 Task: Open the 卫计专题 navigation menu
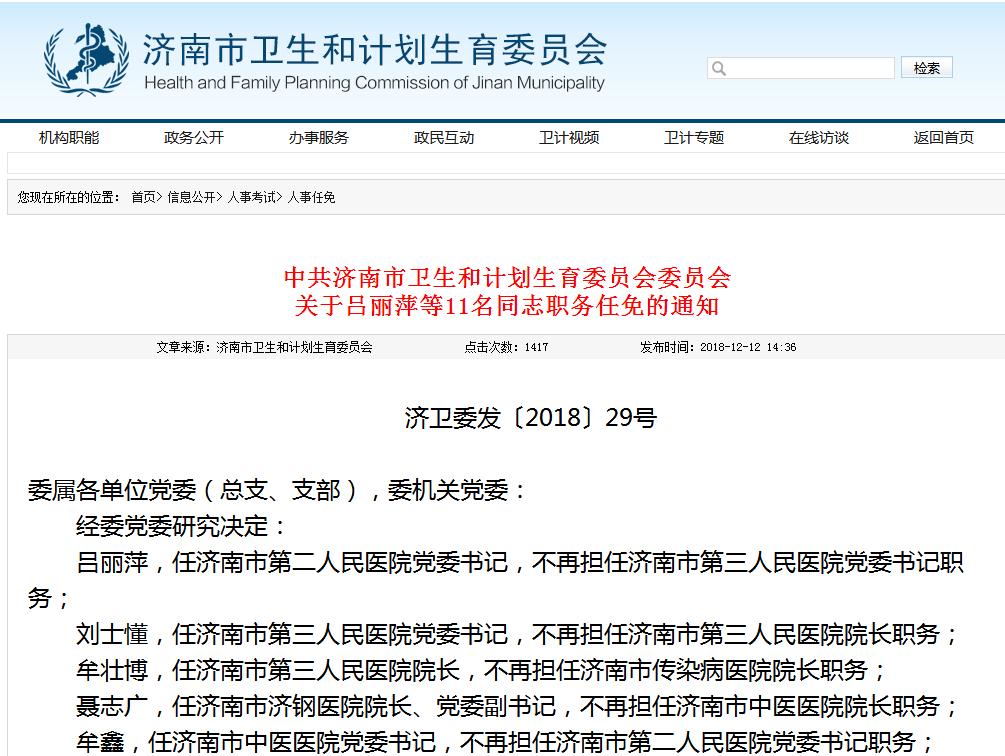coord(692,137)
